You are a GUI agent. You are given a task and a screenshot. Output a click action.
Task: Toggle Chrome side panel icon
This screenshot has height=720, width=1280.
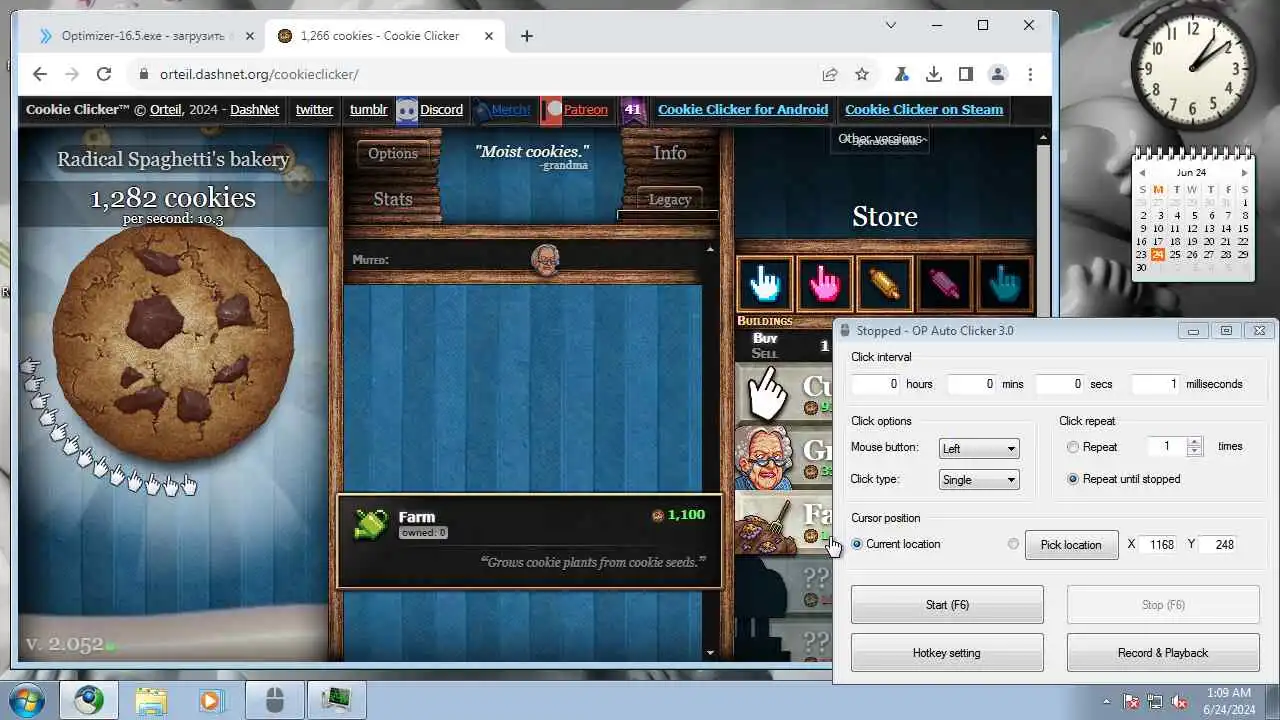coord(965,74)
